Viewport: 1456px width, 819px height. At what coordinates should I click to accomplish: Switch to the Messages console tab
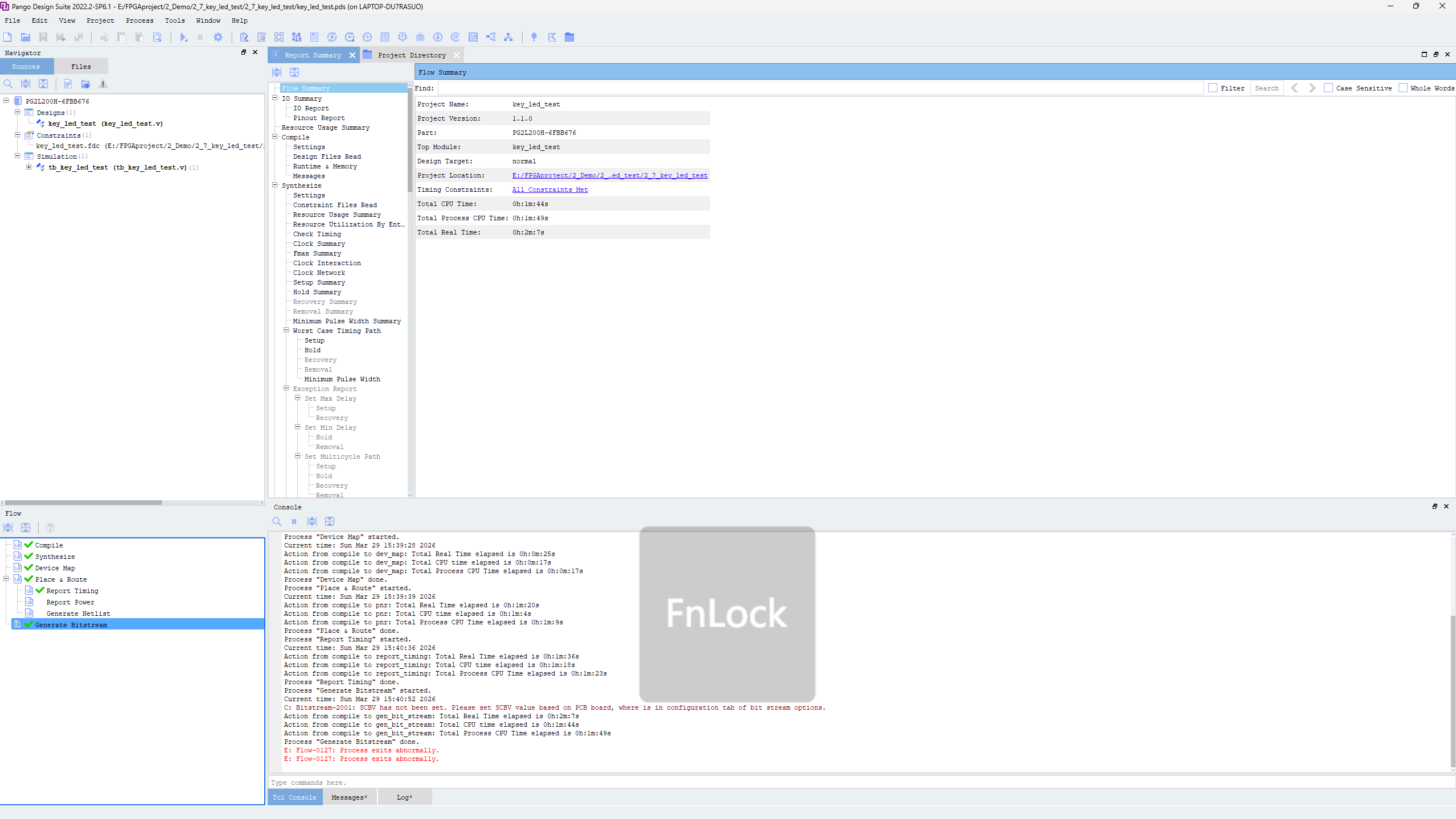tap(349, 797)
